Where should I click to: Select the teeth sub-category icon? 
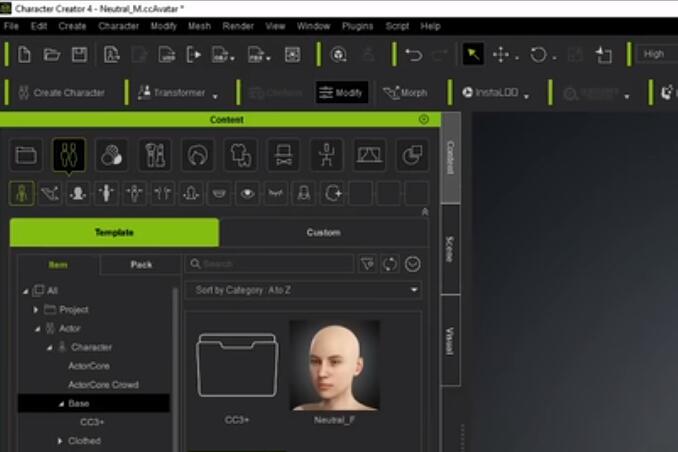[x=219, y=193]
